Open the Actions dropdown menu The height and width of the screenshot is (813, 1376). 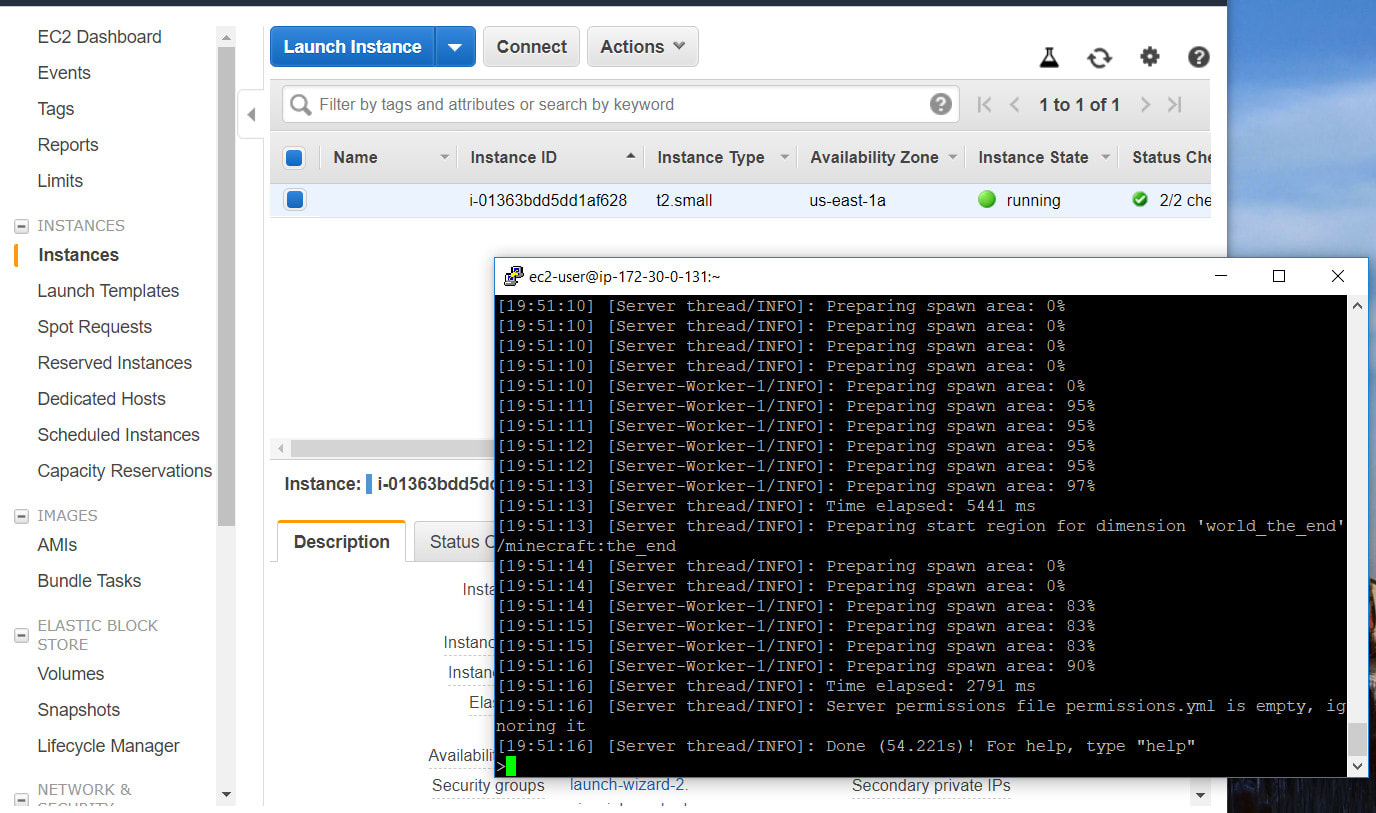click(642, 47)
